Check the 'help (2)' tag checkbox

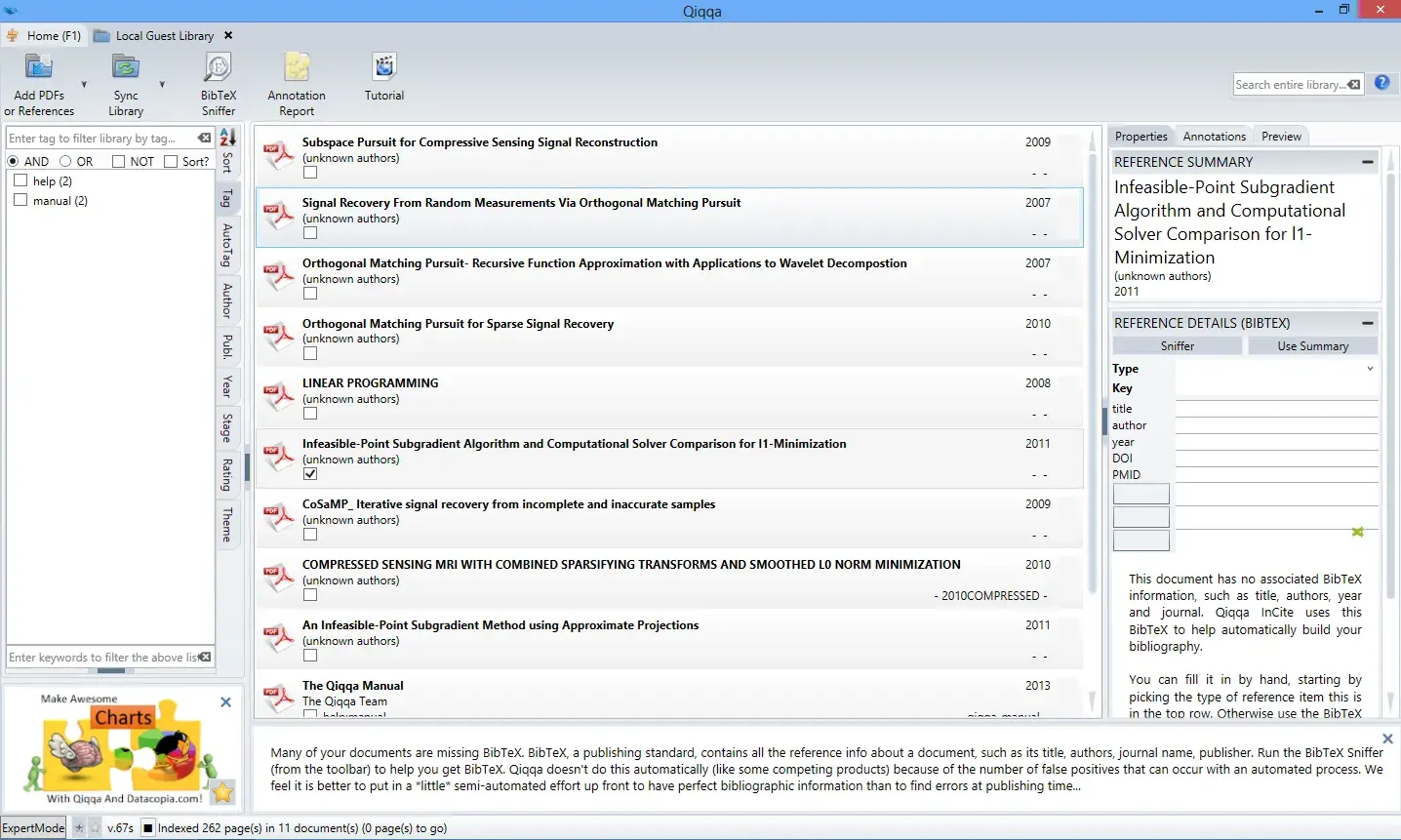coord(20,180)
